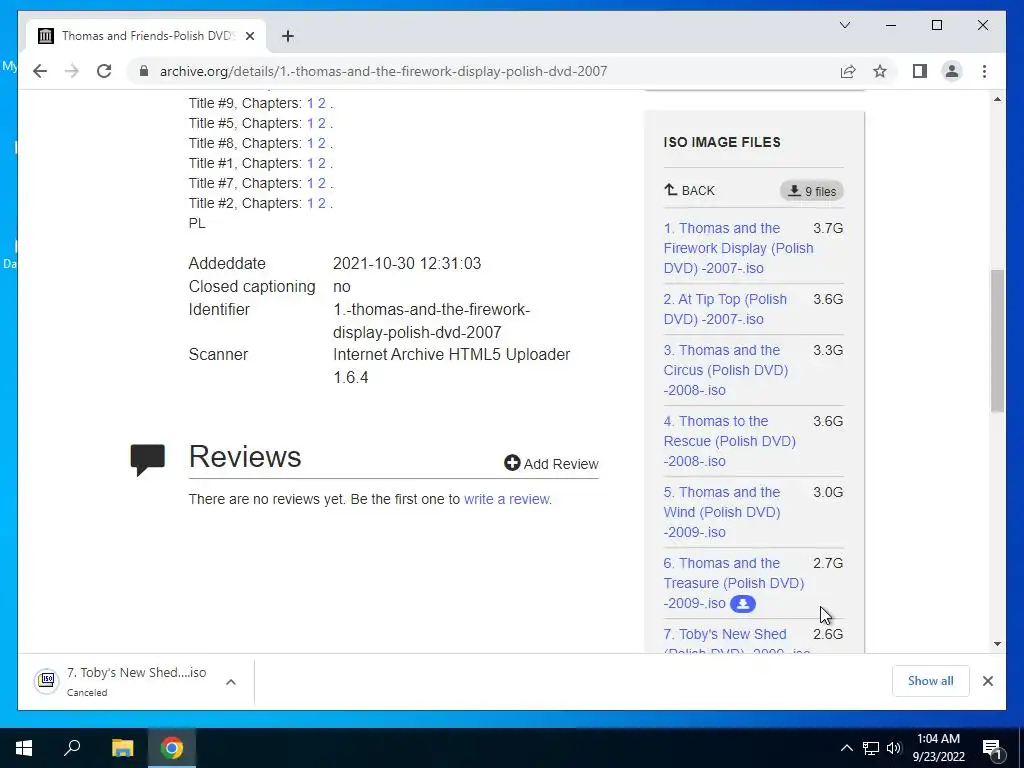Download Thomas to the Rescue iso

pos(729,441)
